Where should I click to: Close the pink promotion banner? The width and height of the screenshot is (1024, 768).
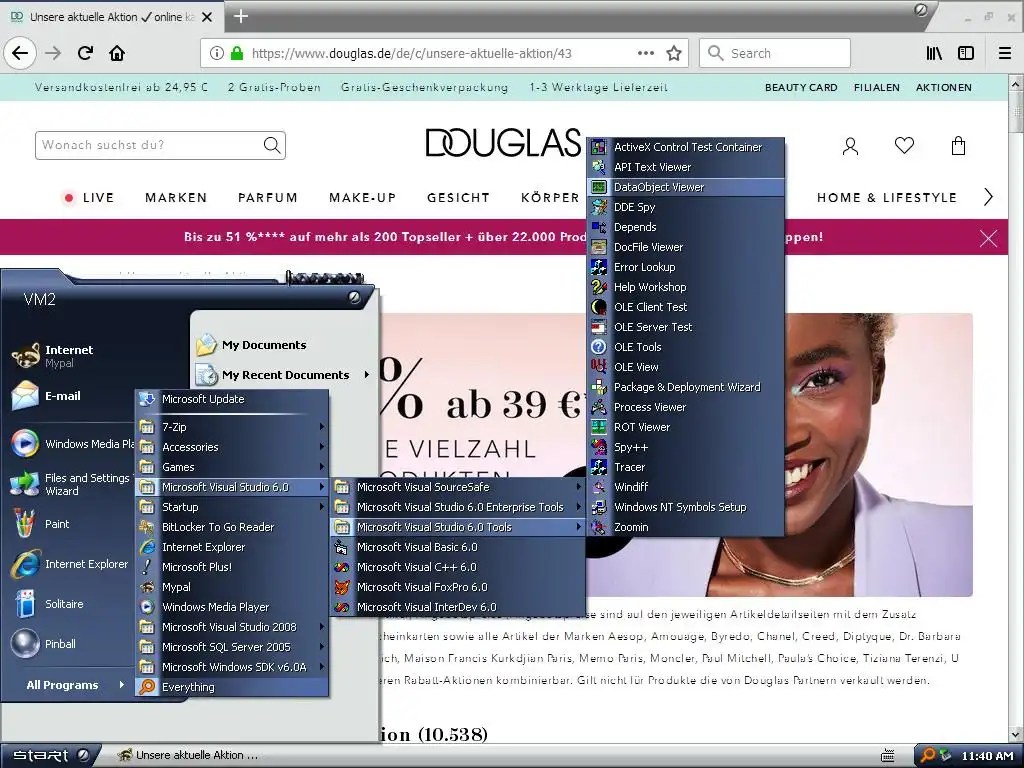pos(988,238)
